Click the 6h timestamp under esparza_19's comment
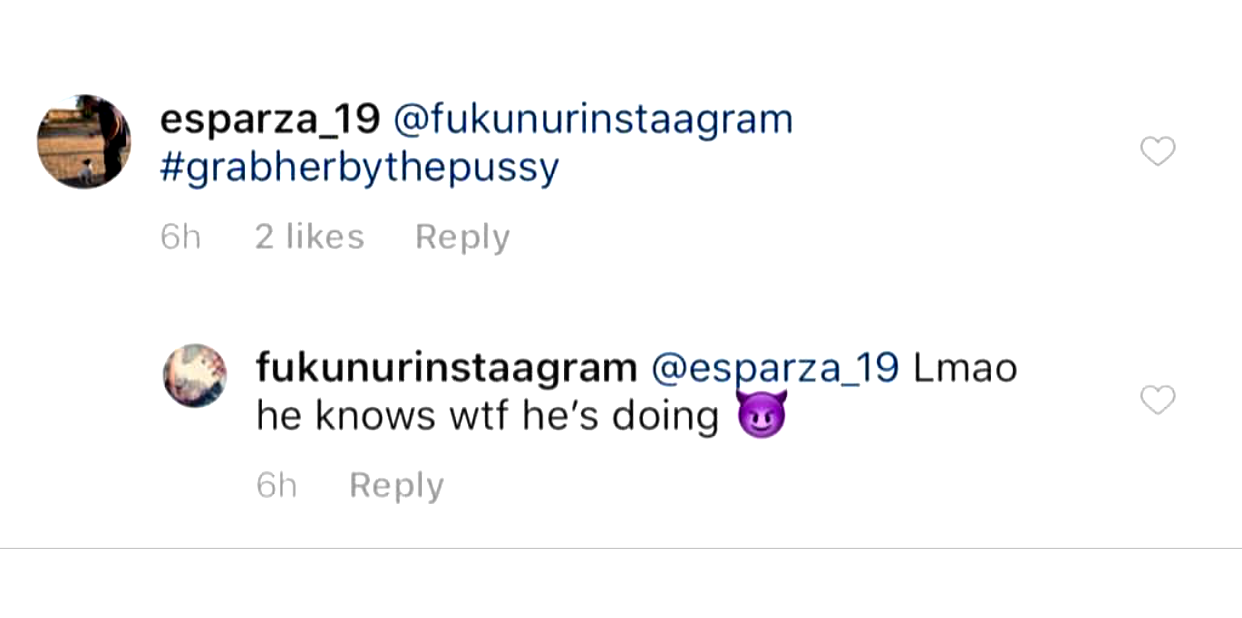 point(180,237)
